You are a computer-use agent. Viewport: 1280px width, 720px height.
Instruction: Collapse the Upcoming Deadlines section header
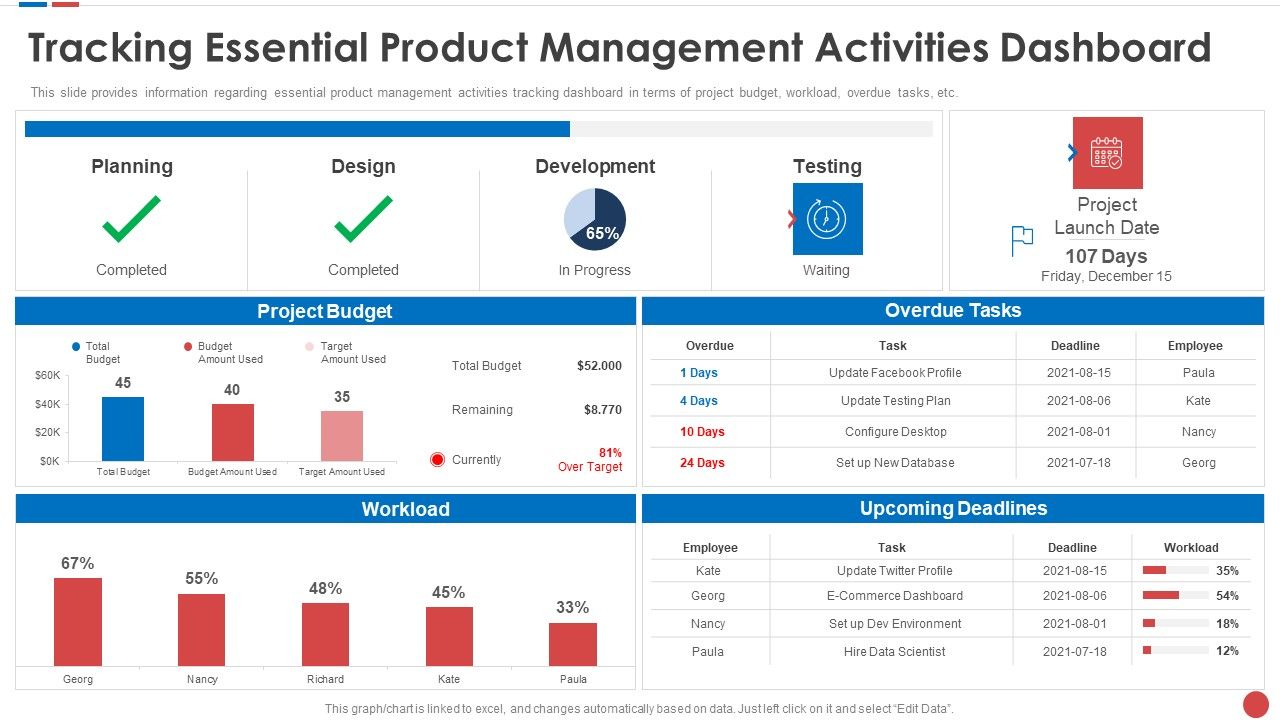pyautogui.click(x=954, y=509)
